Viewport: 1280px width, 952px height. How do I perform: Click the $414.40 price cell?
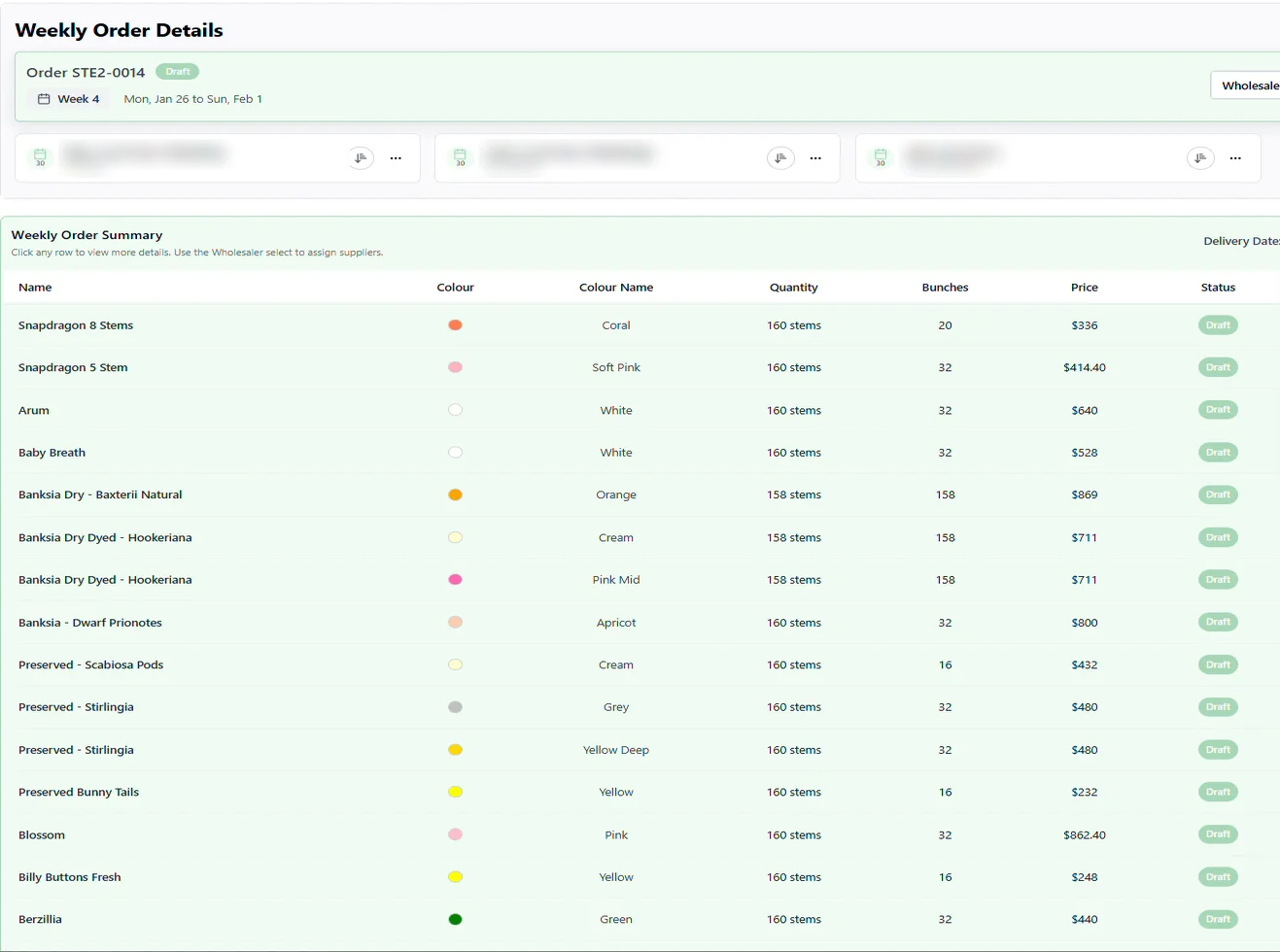click(1085, 367)
